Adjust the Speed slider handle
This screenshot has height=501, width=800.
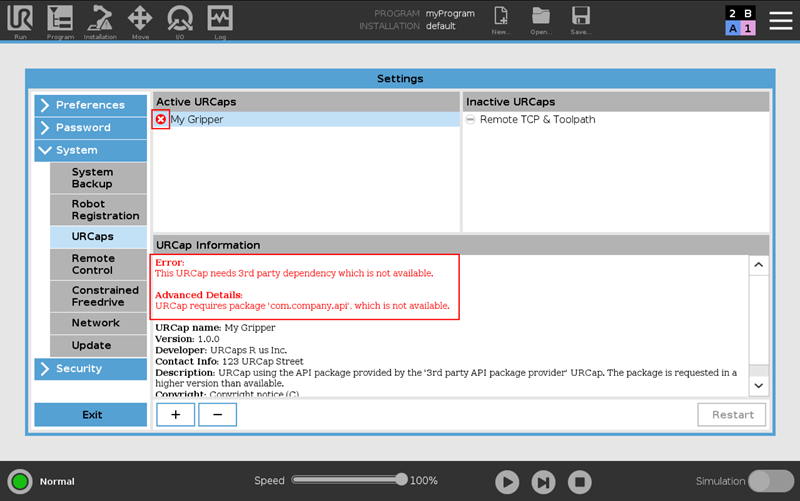pos(401,480)
